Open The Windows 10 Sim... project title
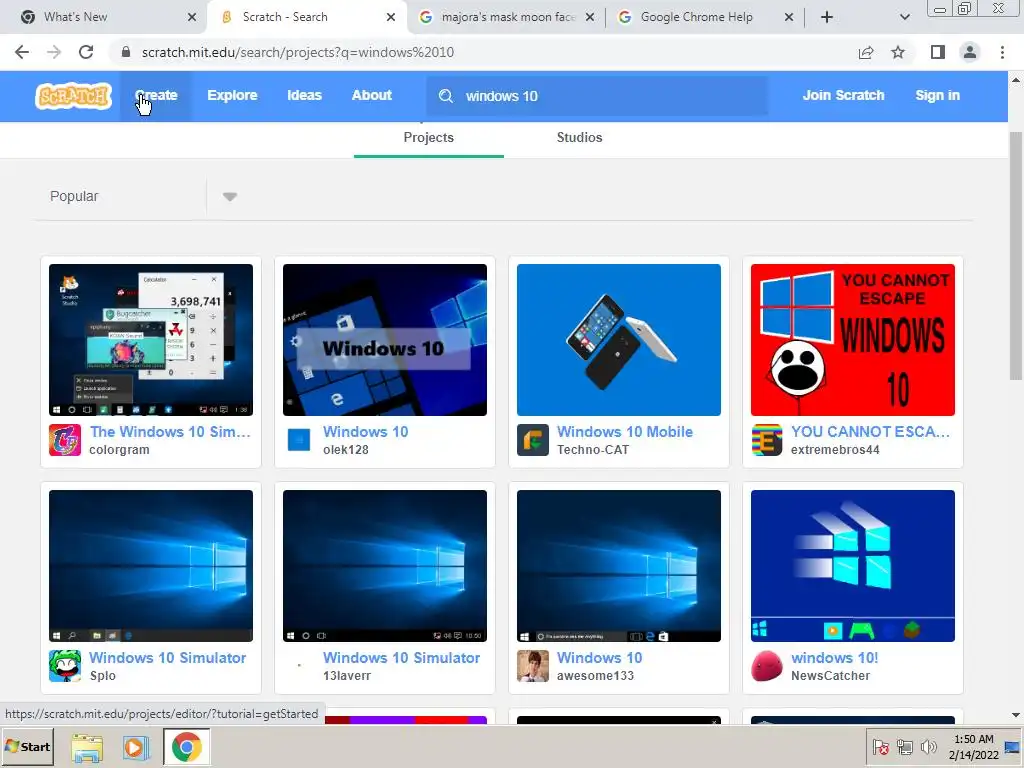 coord(170,432)
